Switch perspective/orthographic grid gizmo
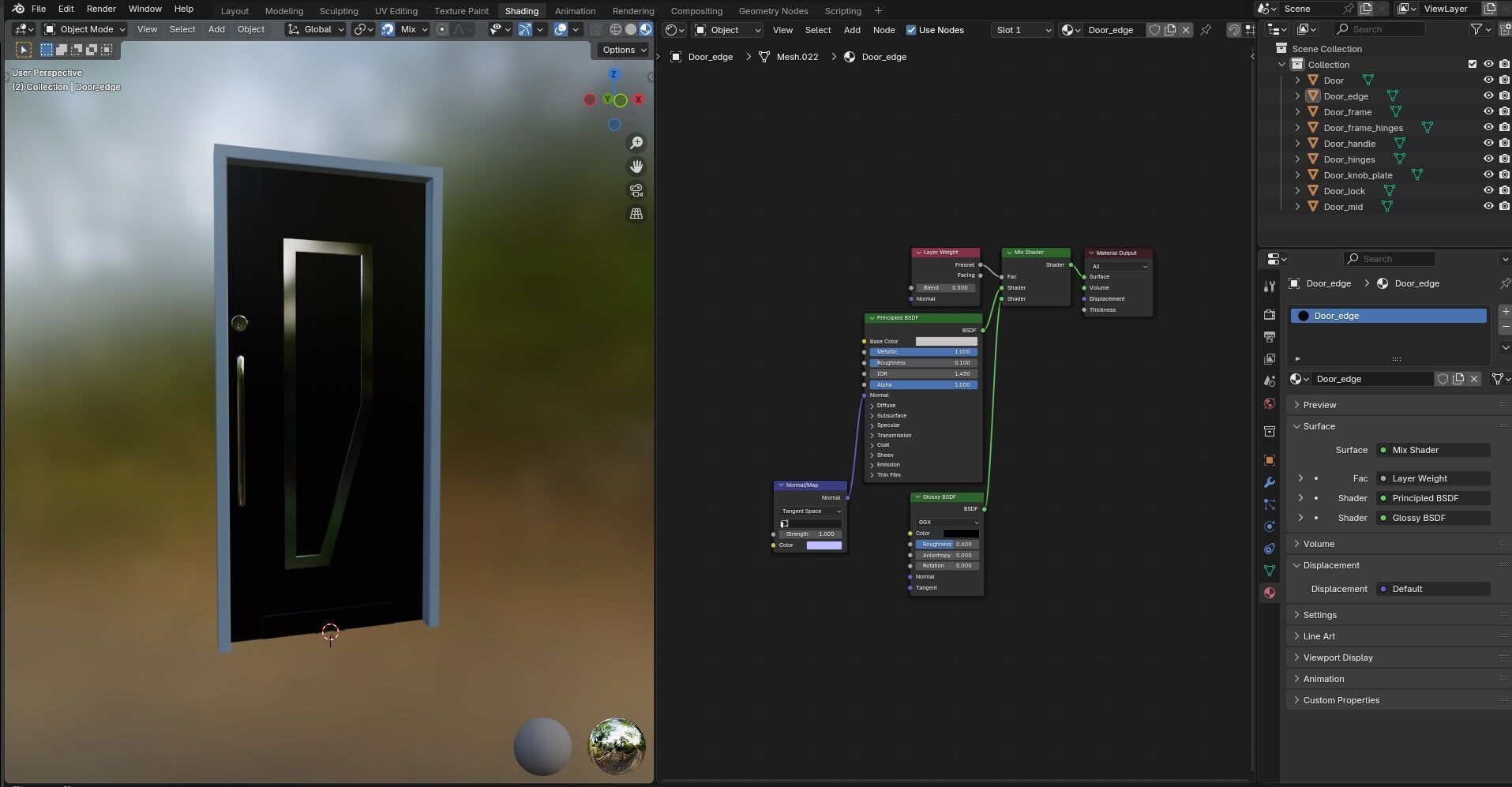 [636, 214]
